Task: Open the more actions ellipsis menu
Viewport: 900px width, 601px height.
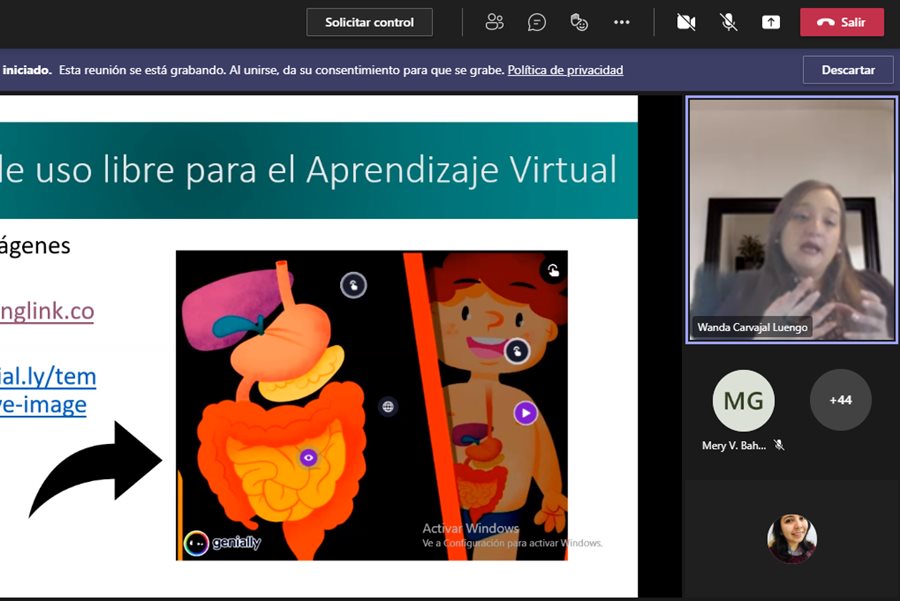Action: click(x=622, y=22)
